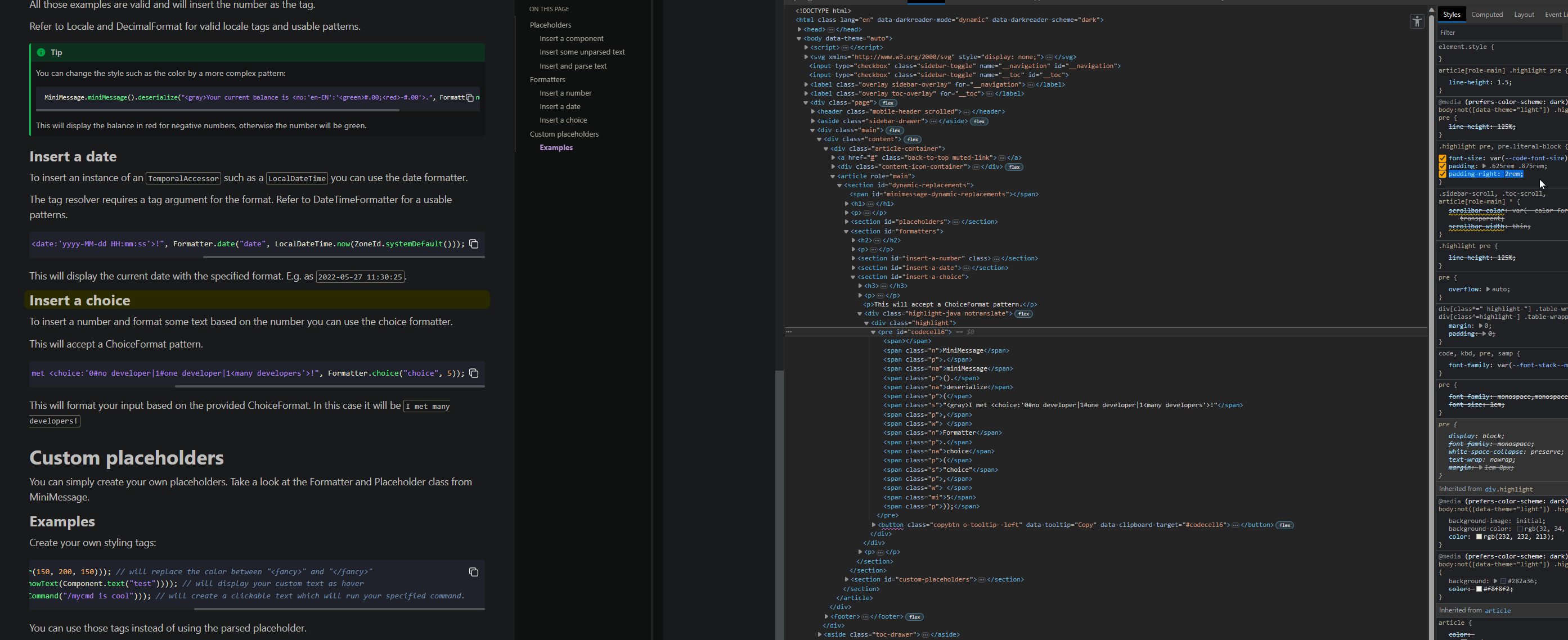Click ellipsis badge in custom-placeholders section
This screenshot has width=1568, height=640.
tap(981, 580)
